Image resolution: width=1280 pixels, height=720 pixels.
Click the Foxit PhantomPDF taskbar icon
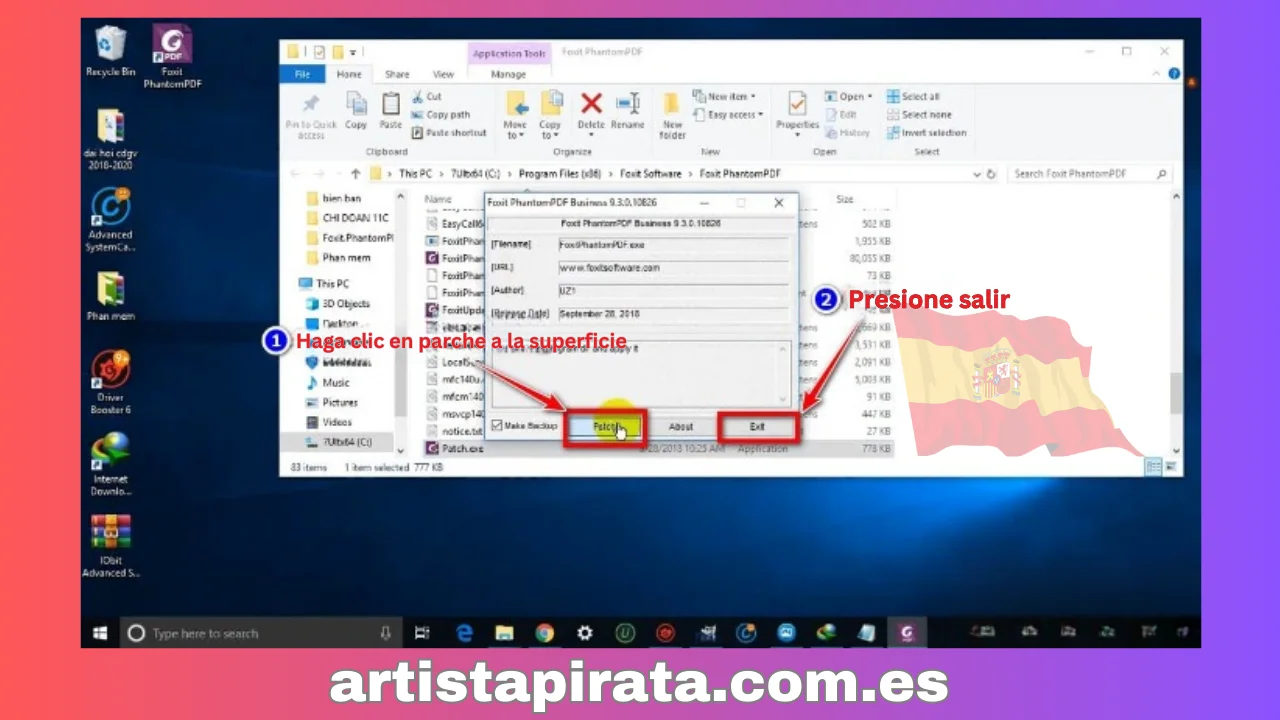click(x=907, y=633)
